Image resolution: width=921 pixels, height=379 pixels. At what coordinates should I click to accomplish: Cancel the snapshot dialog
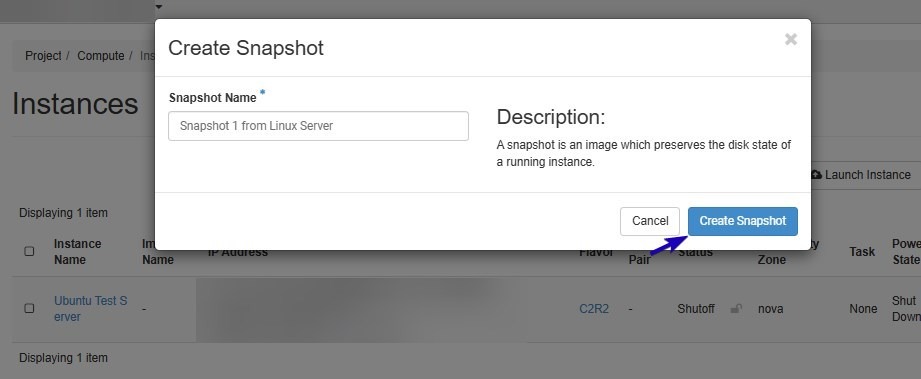650,221
